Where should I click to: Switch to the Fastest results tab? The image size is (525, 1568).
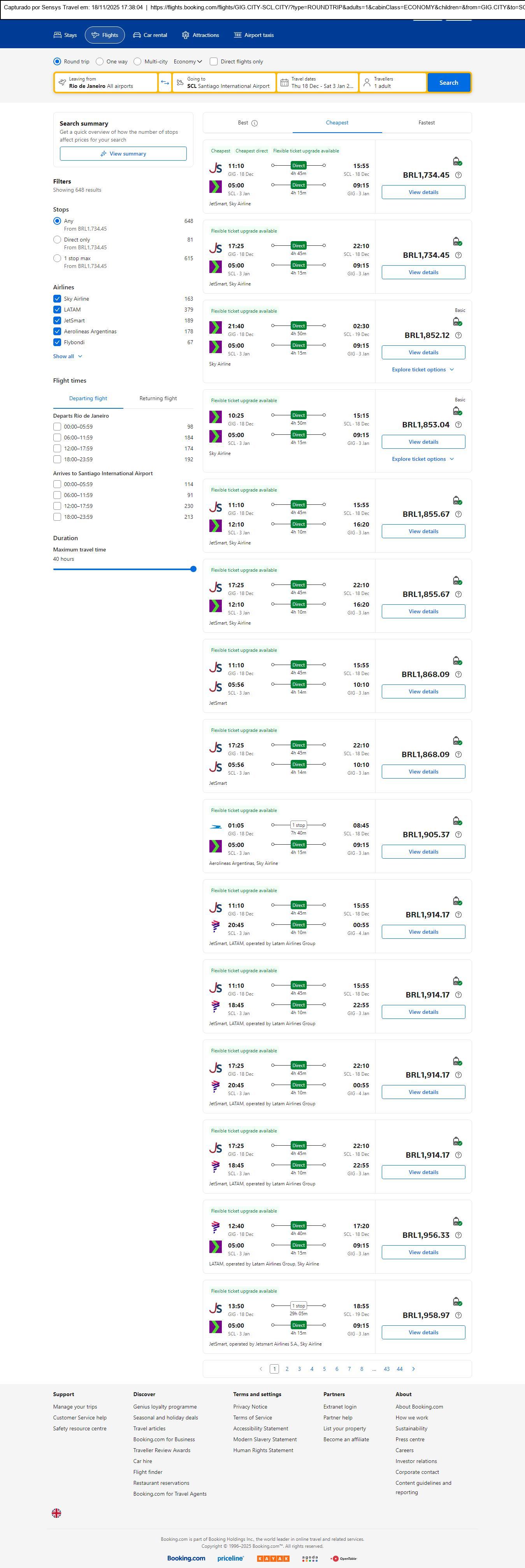pos(426,123)
